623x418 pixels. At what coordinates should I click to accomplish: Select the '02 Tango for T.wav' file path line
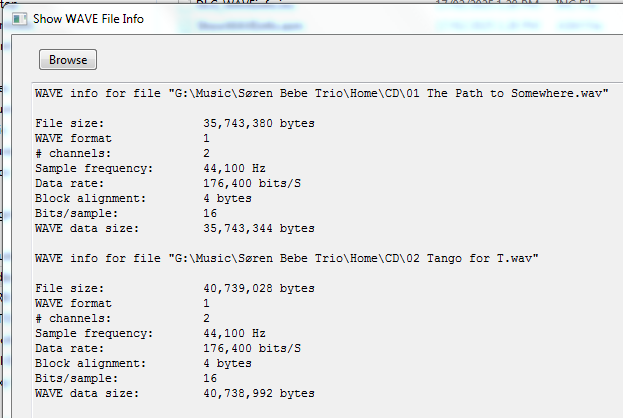click(x=286, y=258)
